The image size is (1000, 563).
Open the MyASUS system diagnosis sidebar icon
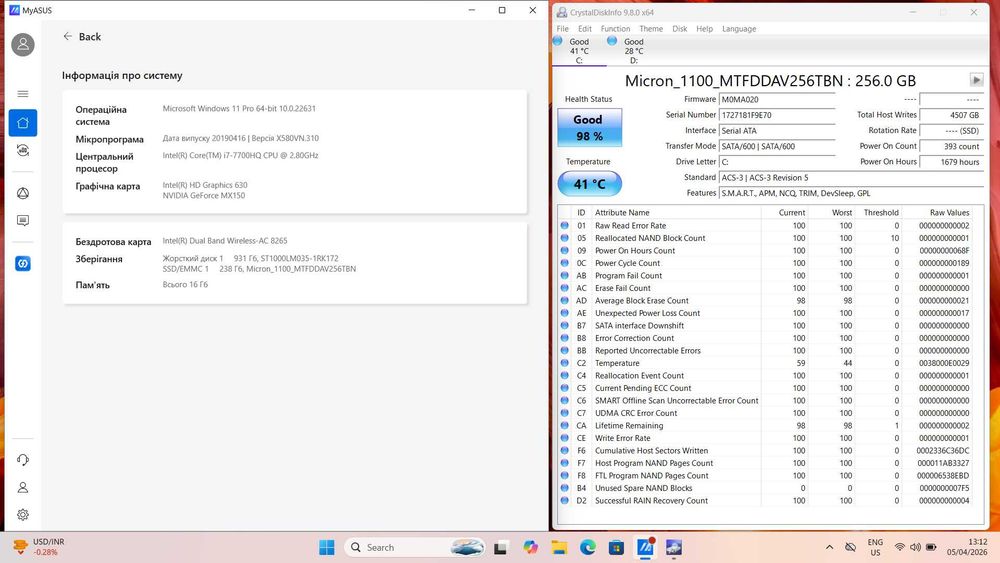23,150
